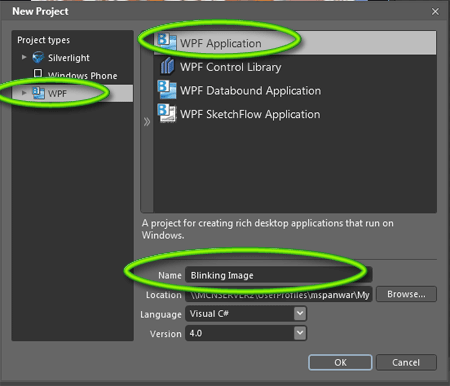Click the WPF Control Library text

point(231,67)
